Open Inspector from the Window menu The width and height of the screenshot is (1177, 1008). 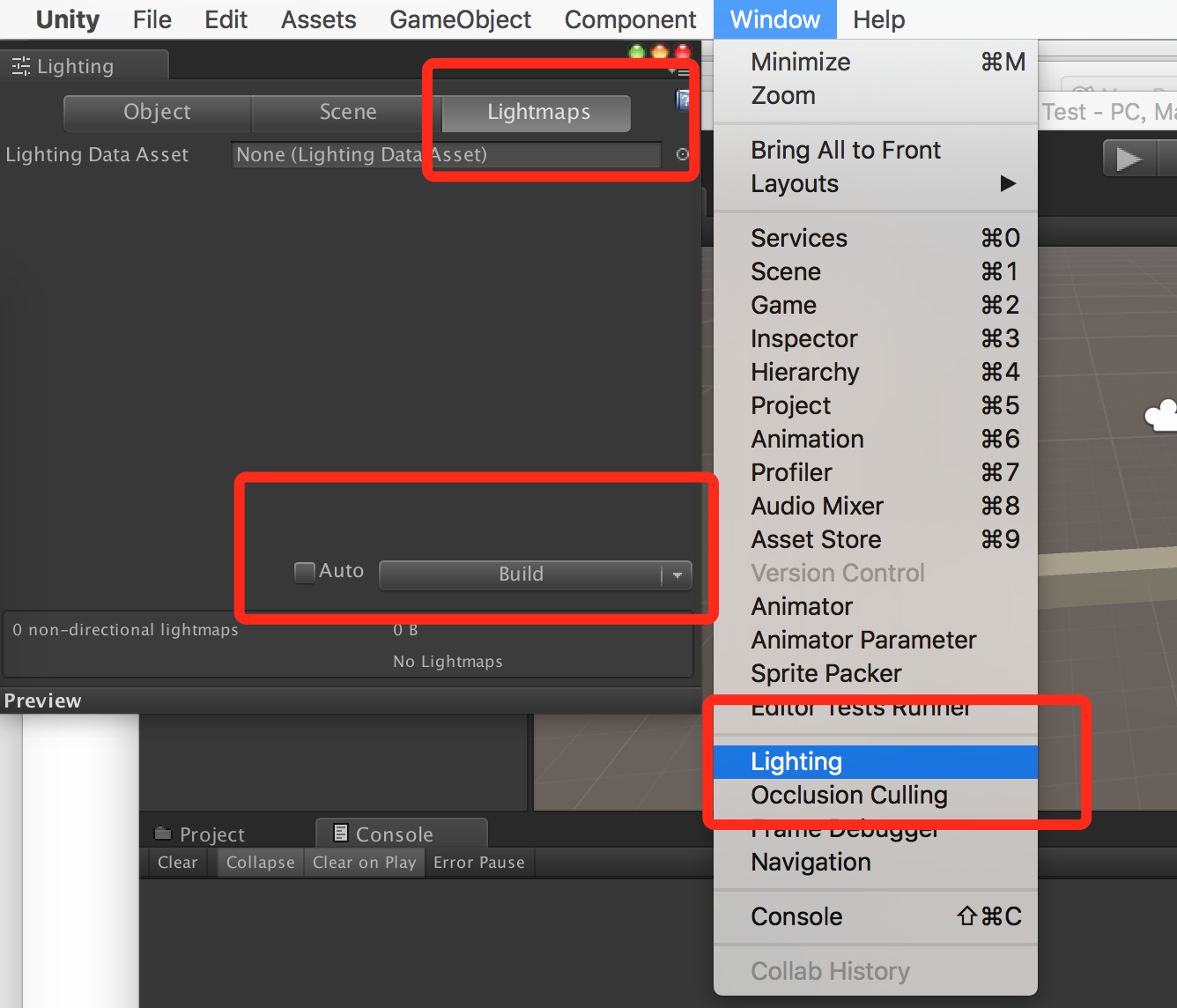(876, 338)
